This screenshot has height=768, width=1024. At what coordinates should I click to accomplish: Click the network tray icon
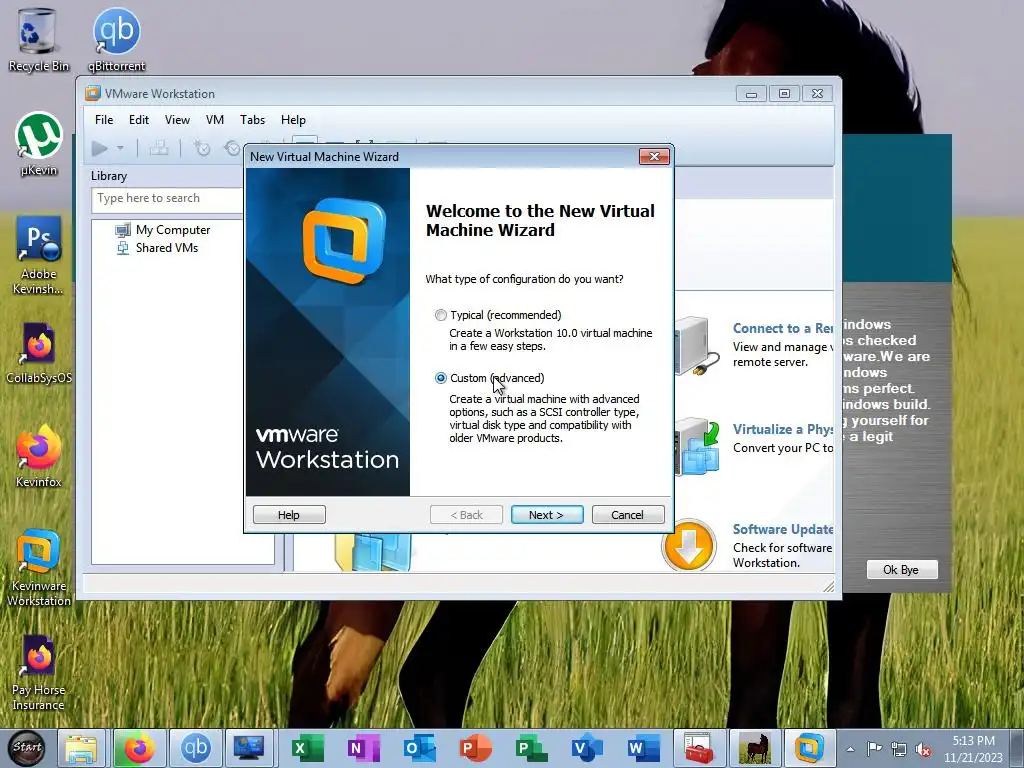click(899, 749)
